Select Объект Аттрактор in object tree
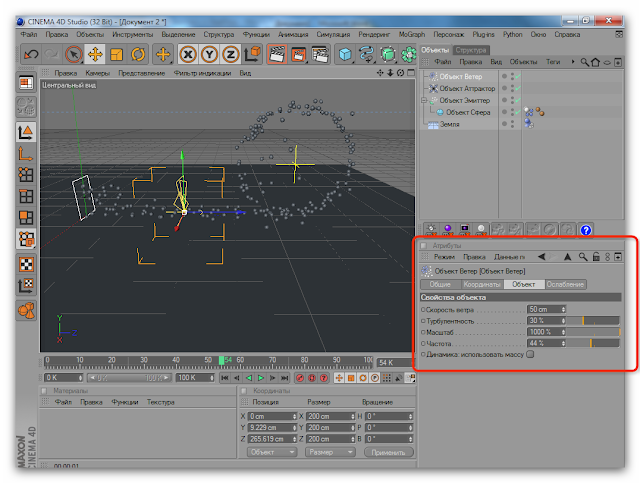 [x=467, y=88]
